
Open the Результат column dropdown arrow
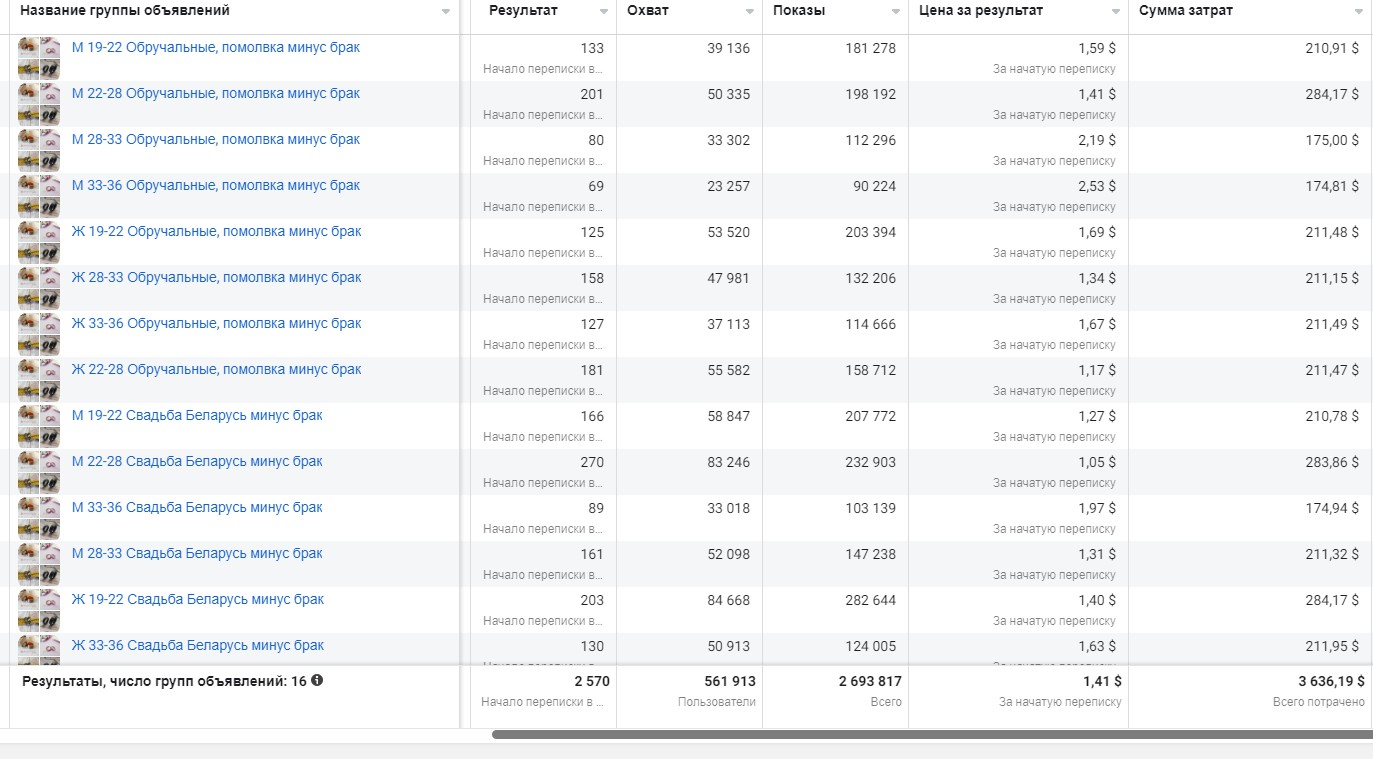click(x=604, y=12)
